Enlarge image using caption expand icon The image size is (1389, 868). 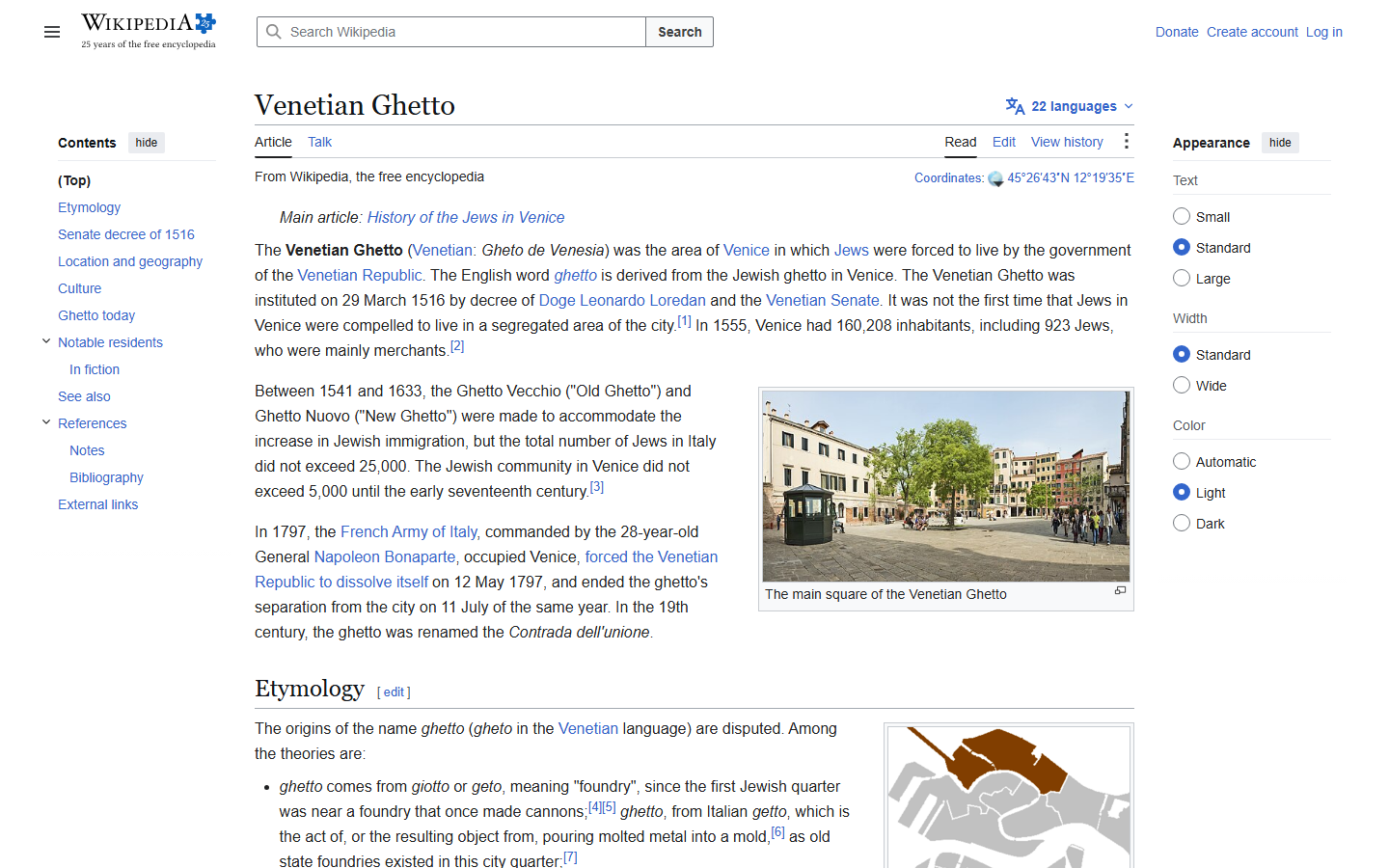[x=1120, y=590]
